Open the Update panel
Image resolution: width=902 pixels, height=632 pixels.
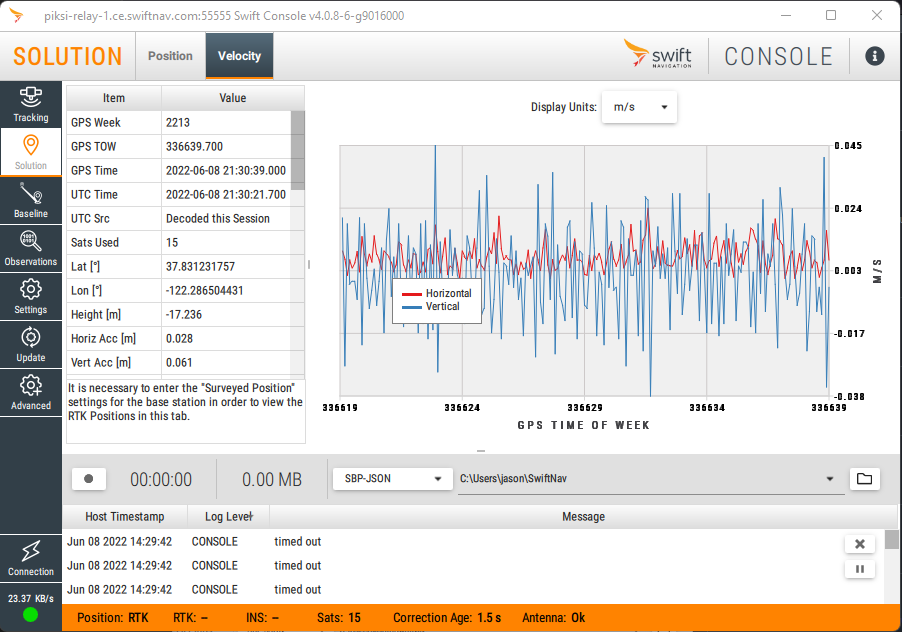(30, 344)
